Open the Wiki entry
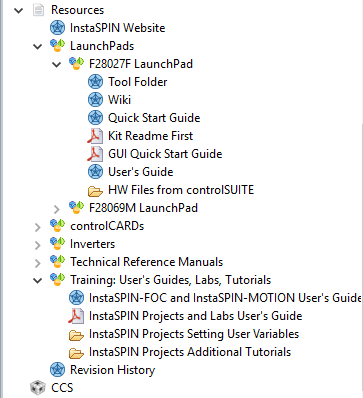The width and height of the screenshot is (363, 398). (119, 100)
